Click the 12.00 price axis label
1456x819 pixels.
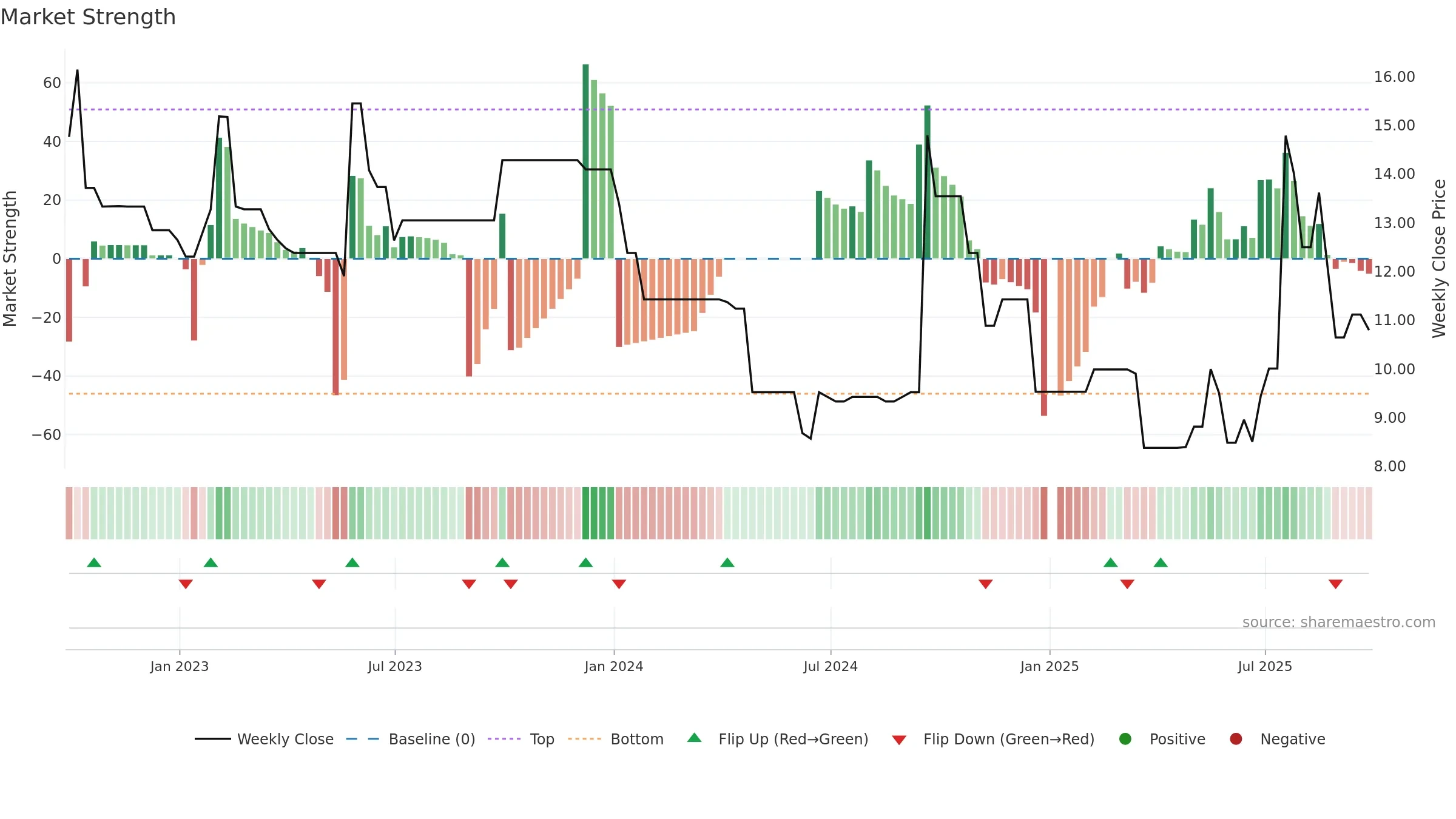1394,271
